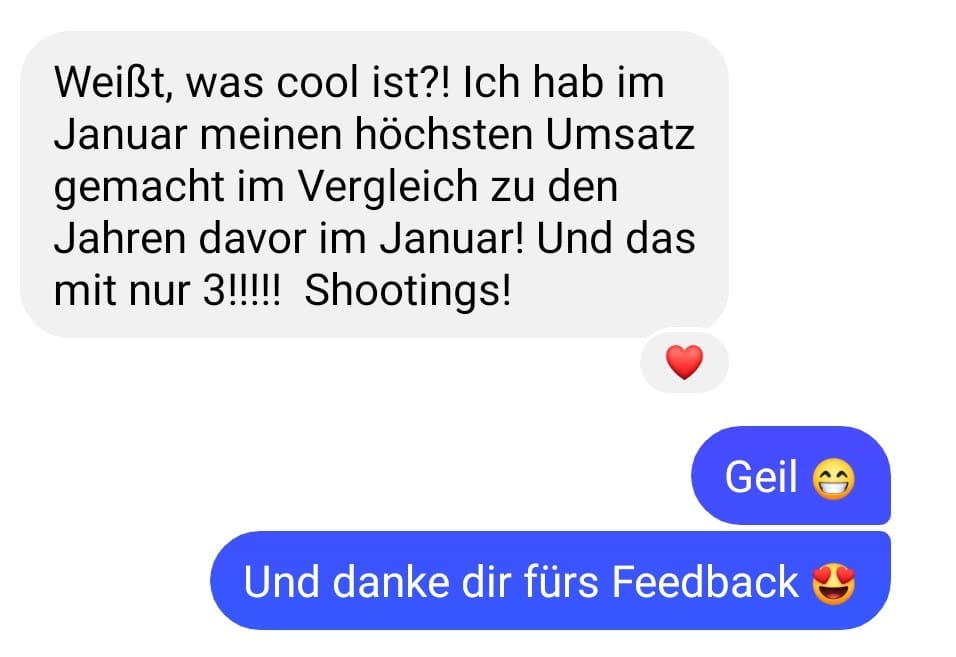Tap the red heart reaction
The width and height of the screenshot is (956, 657).
point(684,362)
